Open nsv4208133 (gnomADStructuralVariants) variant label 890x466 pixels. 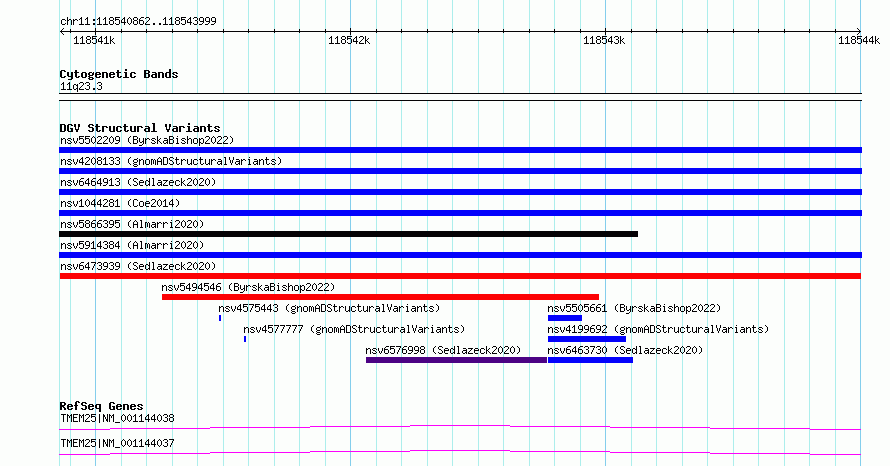[x=171, y=161]
